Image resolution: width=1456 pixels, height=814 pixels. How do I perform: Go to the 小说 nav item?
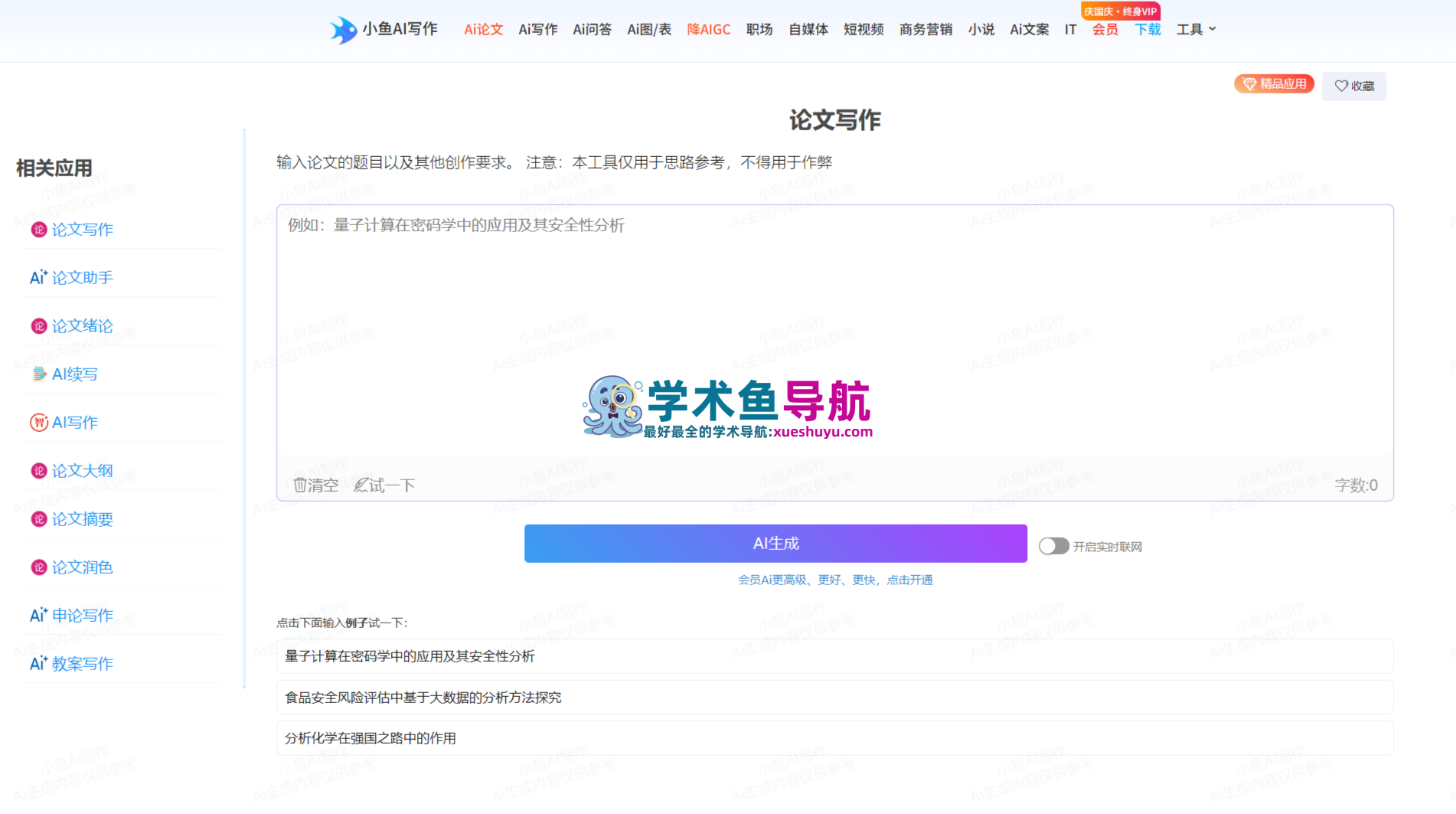pyautogui.click(x=981, y=30)
